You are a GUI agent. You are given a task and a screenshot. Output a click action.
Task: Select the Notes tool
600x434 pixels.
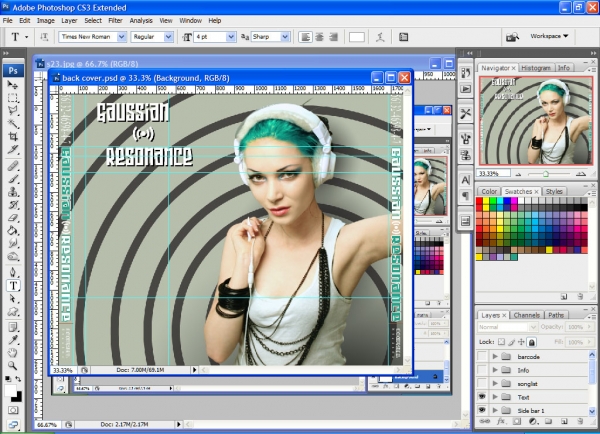(13, 328)
